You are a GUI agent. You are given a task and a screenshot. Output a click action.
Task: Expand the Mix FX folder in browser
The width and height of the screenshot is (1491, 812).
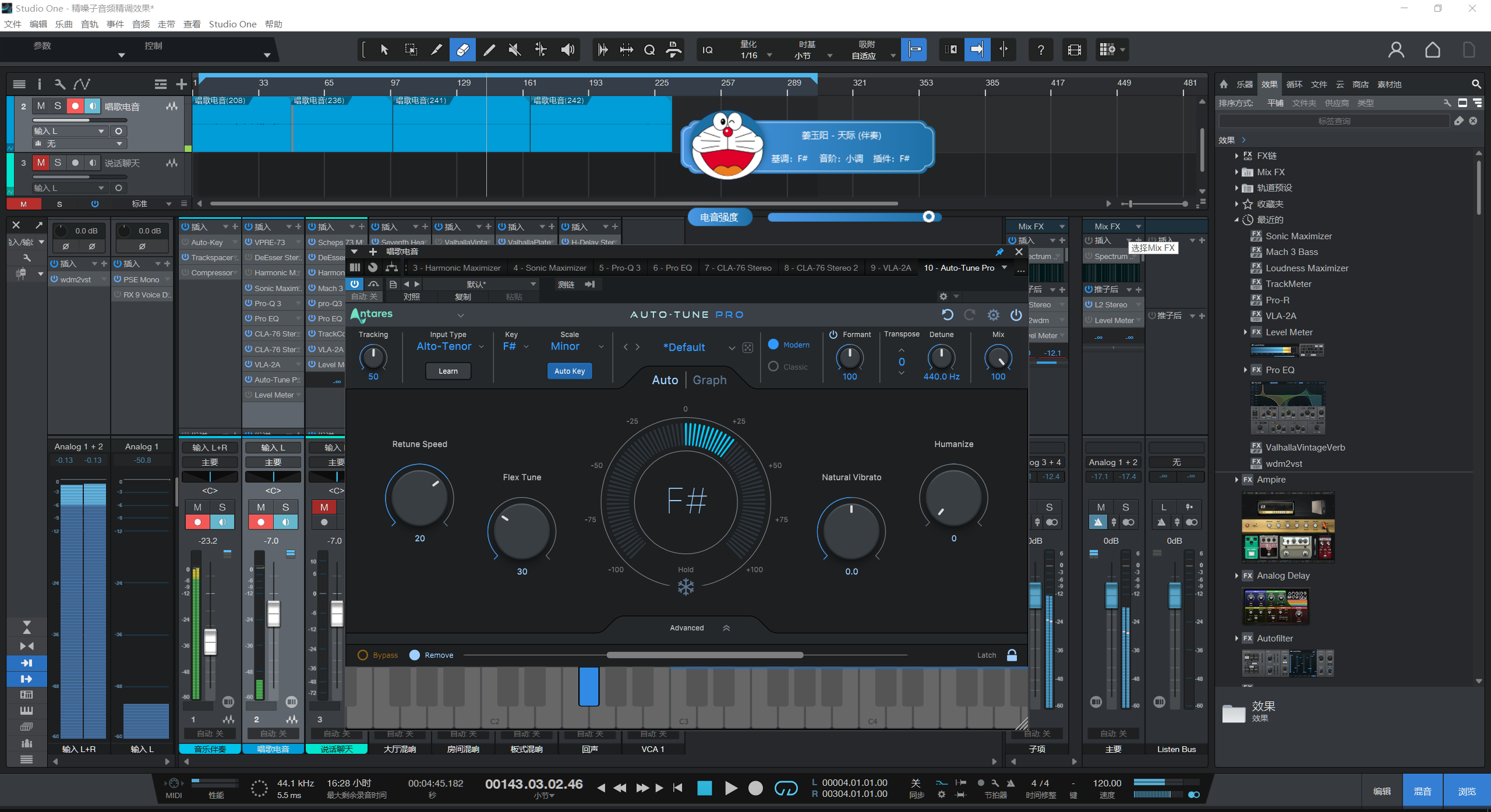pos(1236,172)
